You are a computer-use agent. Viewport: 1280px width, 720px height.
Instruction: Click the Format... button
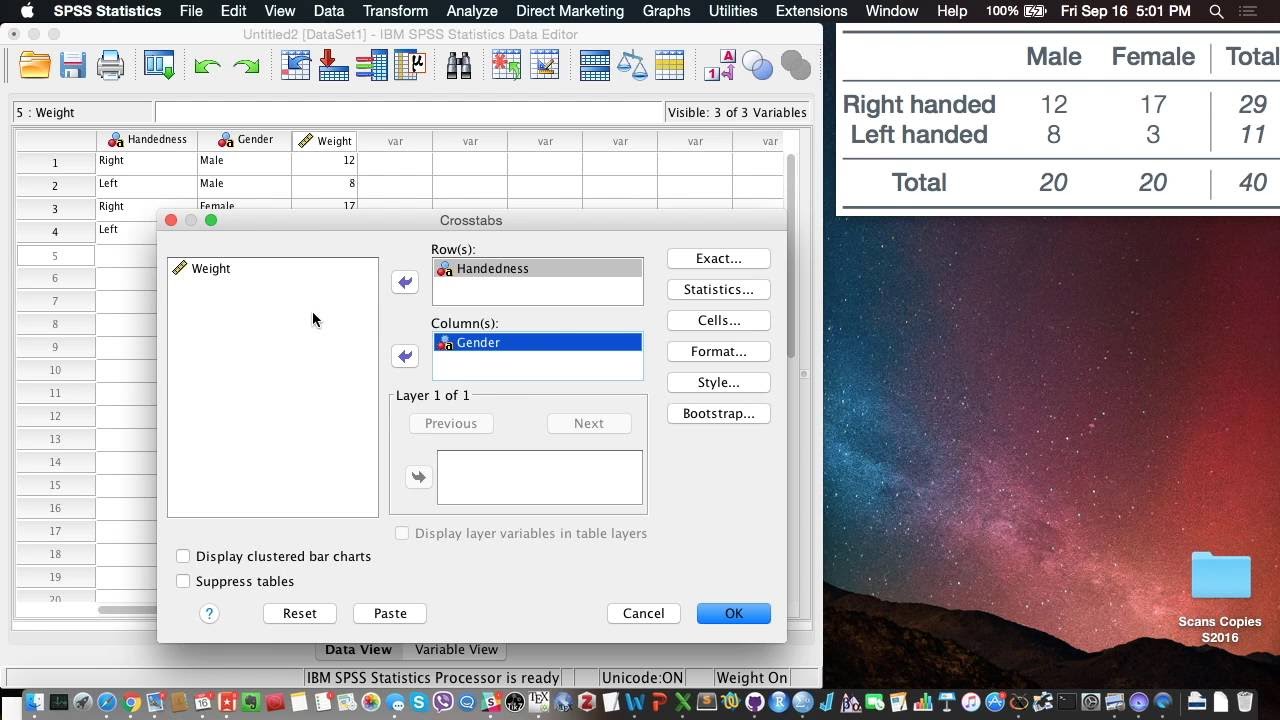tap(719, 351)
